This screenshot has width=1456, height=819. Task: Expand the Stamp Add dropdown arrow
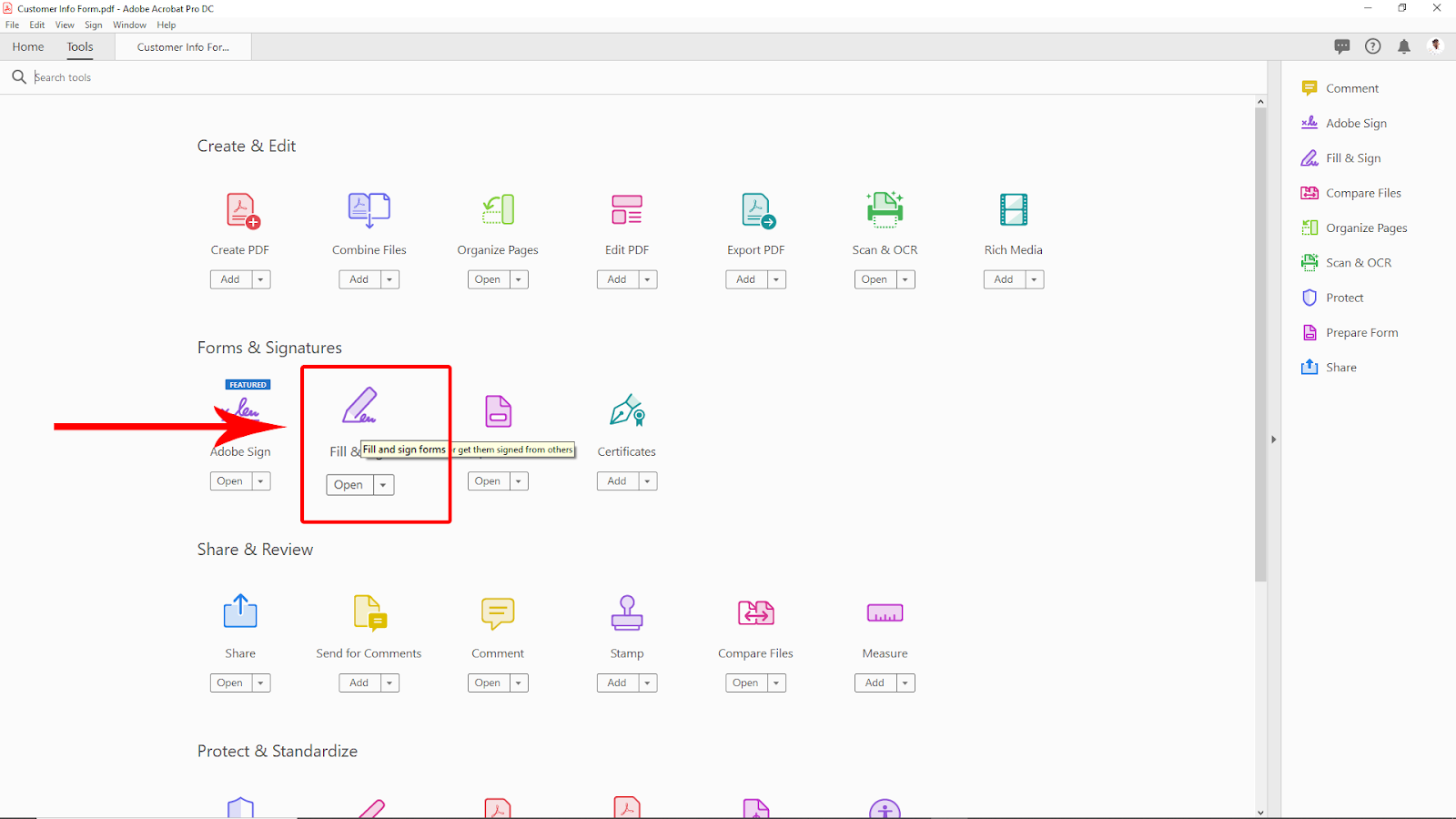(x=648, y=682)
